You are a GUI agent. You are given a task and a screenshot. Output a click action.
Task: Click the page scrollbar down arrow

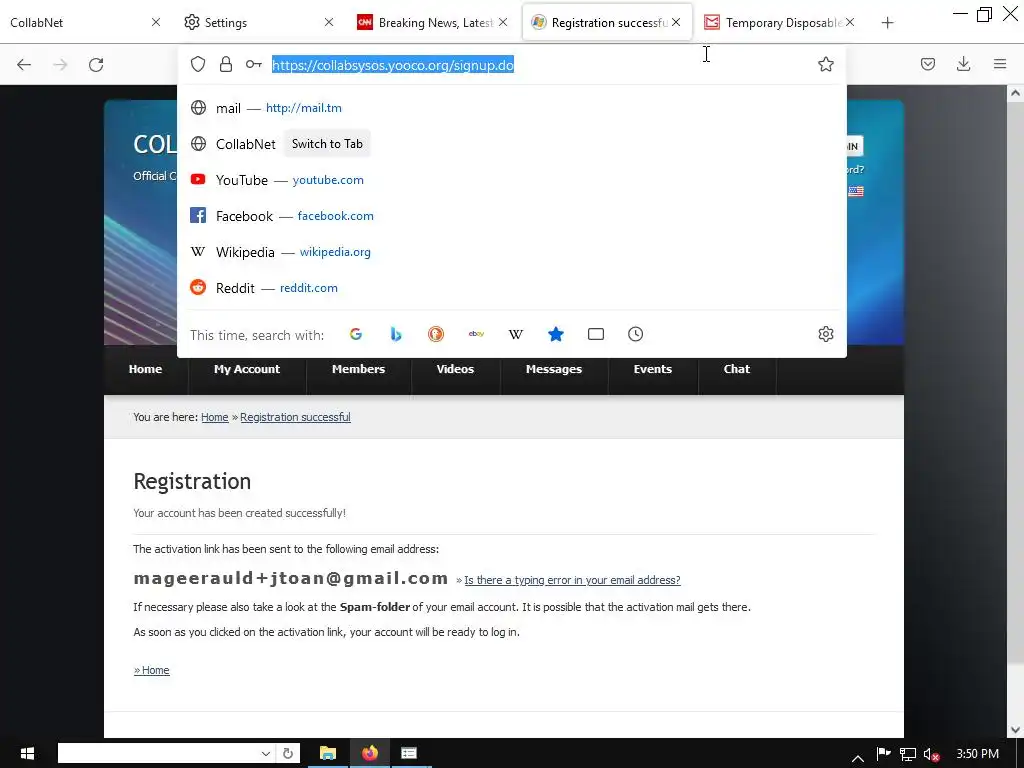coord(1015,729)
